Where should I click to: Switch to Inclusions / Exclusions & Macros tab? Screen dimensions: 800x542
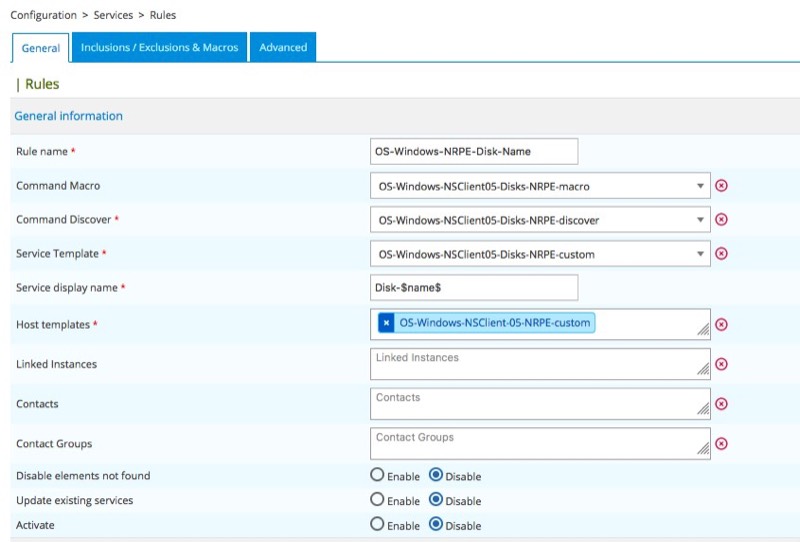coord(159,47)
